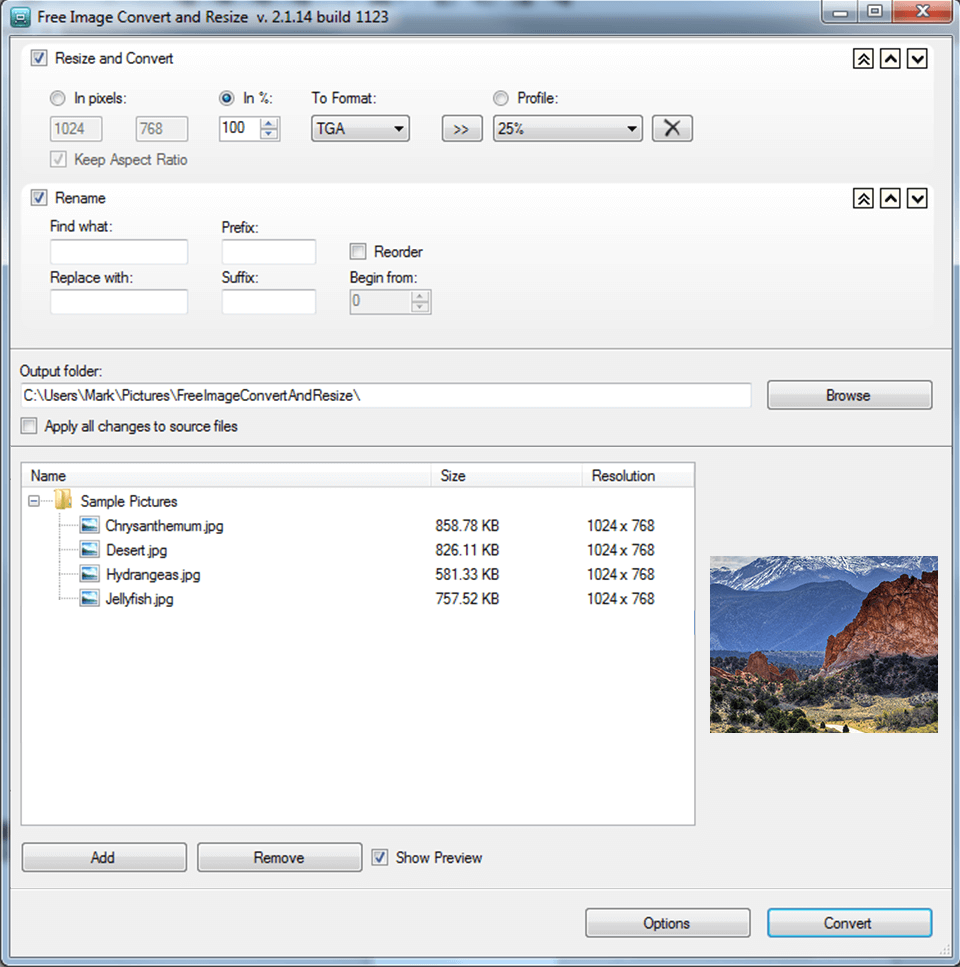Click the X icon to delete the profile
This screenshot has height=967, width=960.
671,128
